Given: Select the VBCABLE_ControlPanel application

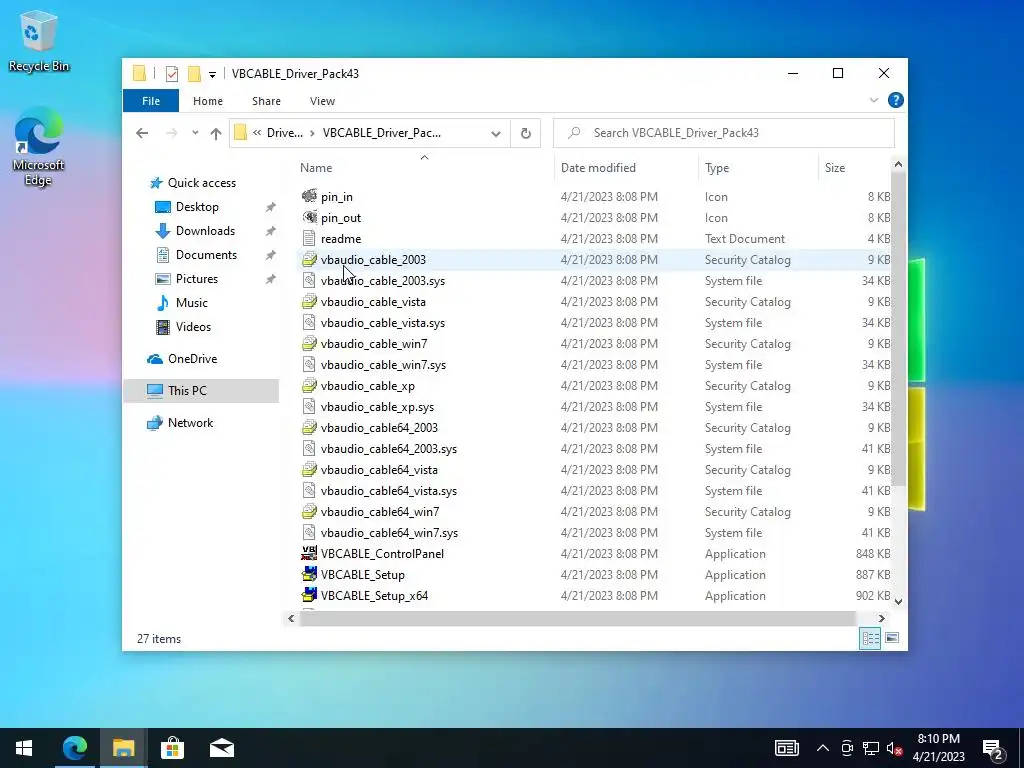Looking at the screenshot, I should pyautogui.click(x=382, y=554).
